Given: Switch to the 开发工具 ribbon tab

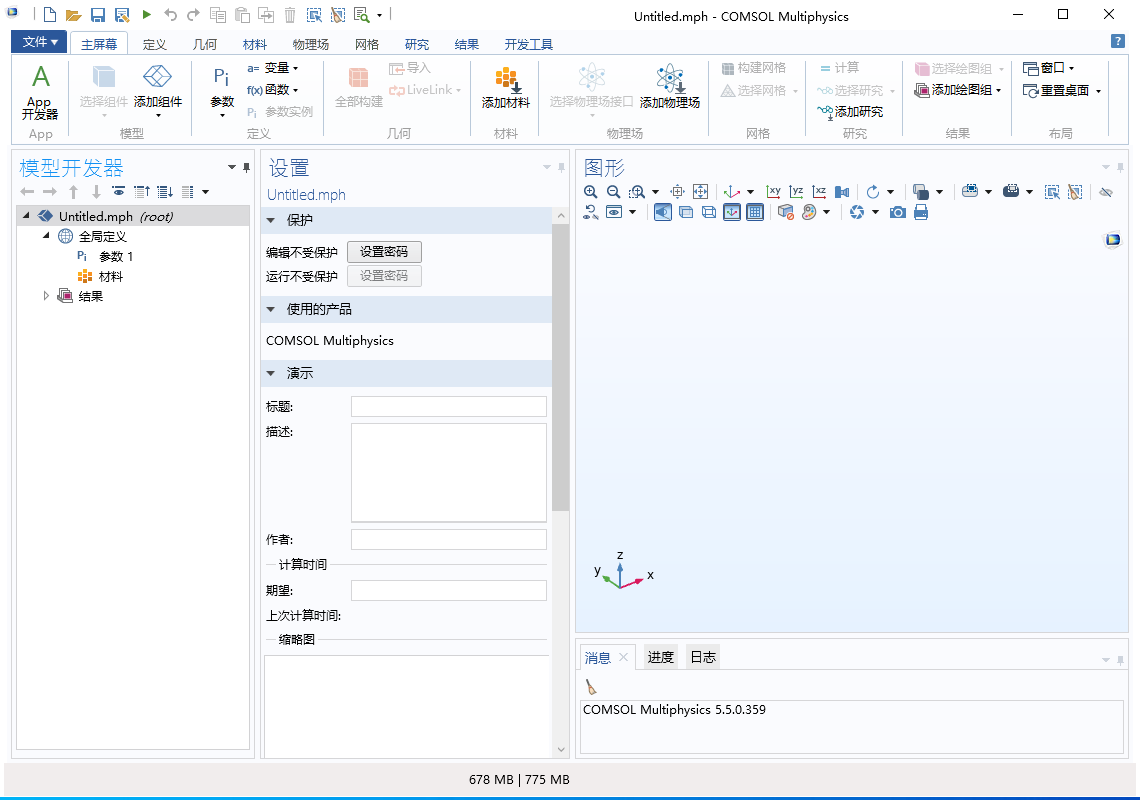Looking at the screenshot, I should (x=529, y=44).
